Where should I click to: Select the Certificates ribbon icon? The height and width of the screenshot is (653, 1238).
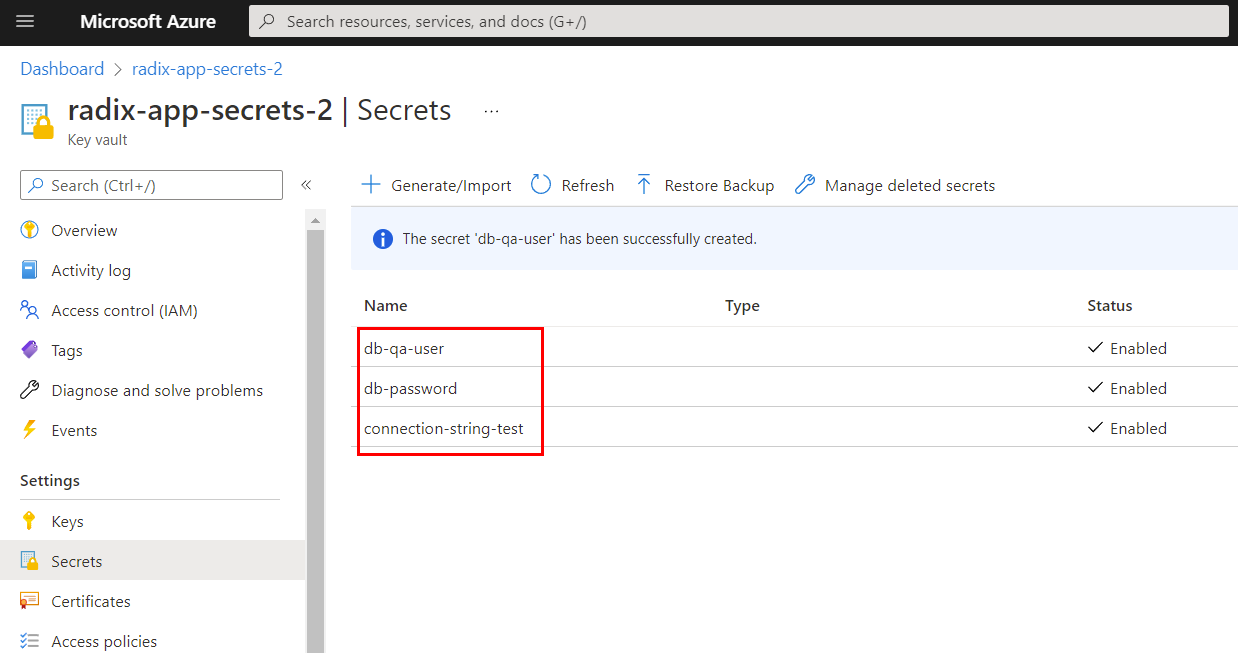pos(31,600)
